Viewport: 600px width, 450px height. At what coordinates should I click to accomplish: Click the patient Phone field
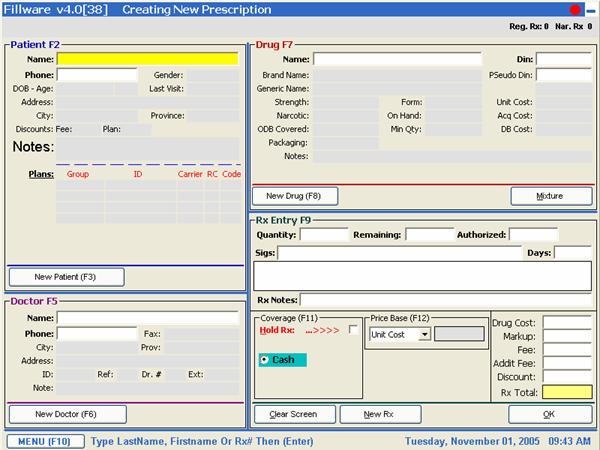(97, 75)
